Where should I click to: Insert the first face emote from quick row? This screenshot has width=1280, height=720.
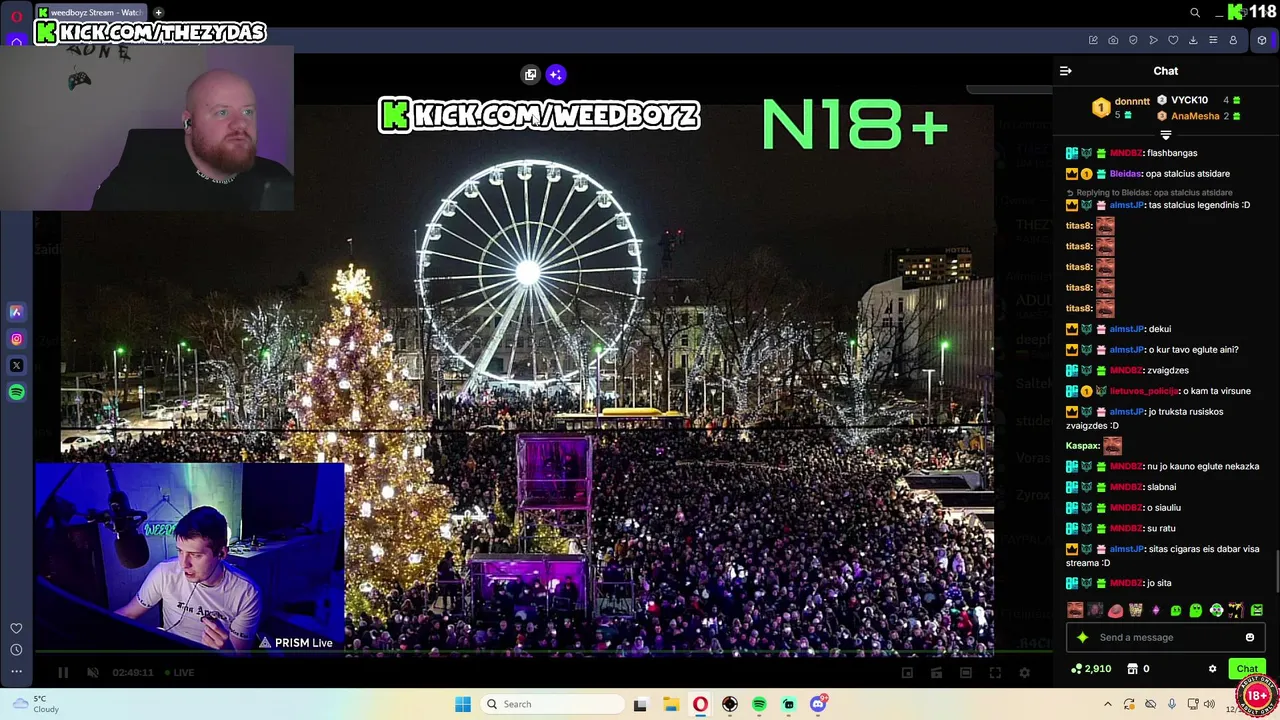click(1075, 610)
